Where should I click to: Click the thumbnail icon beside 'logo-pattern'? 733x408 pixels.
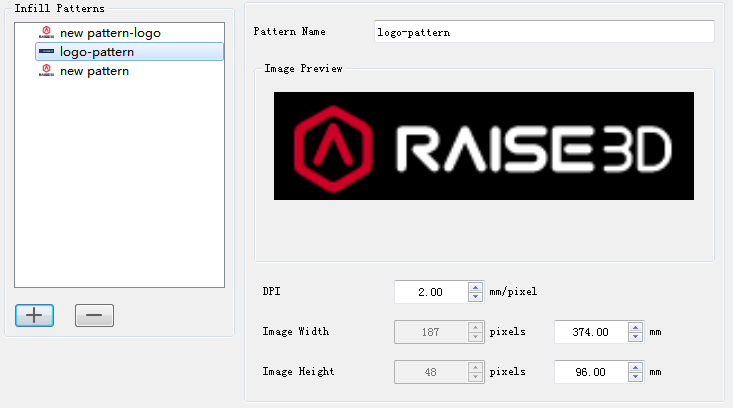(46, 51)
